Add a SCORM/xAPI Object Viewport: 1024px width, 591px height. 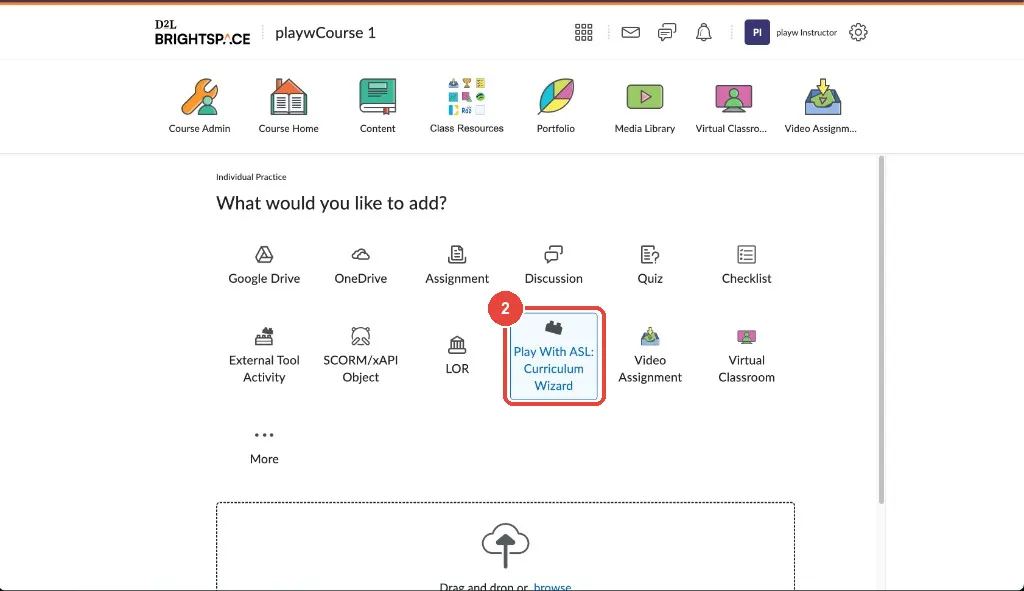[360, 356]
